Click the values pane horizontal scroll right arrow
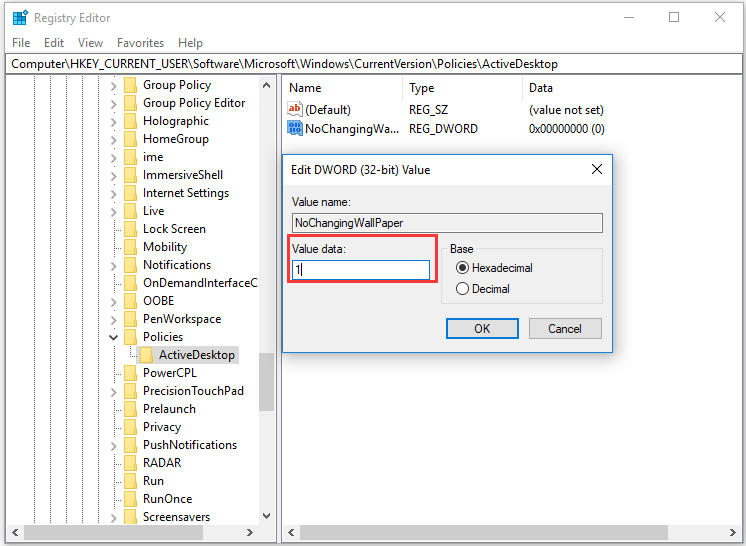The image size is (746, 546). [x=732, y=532]
